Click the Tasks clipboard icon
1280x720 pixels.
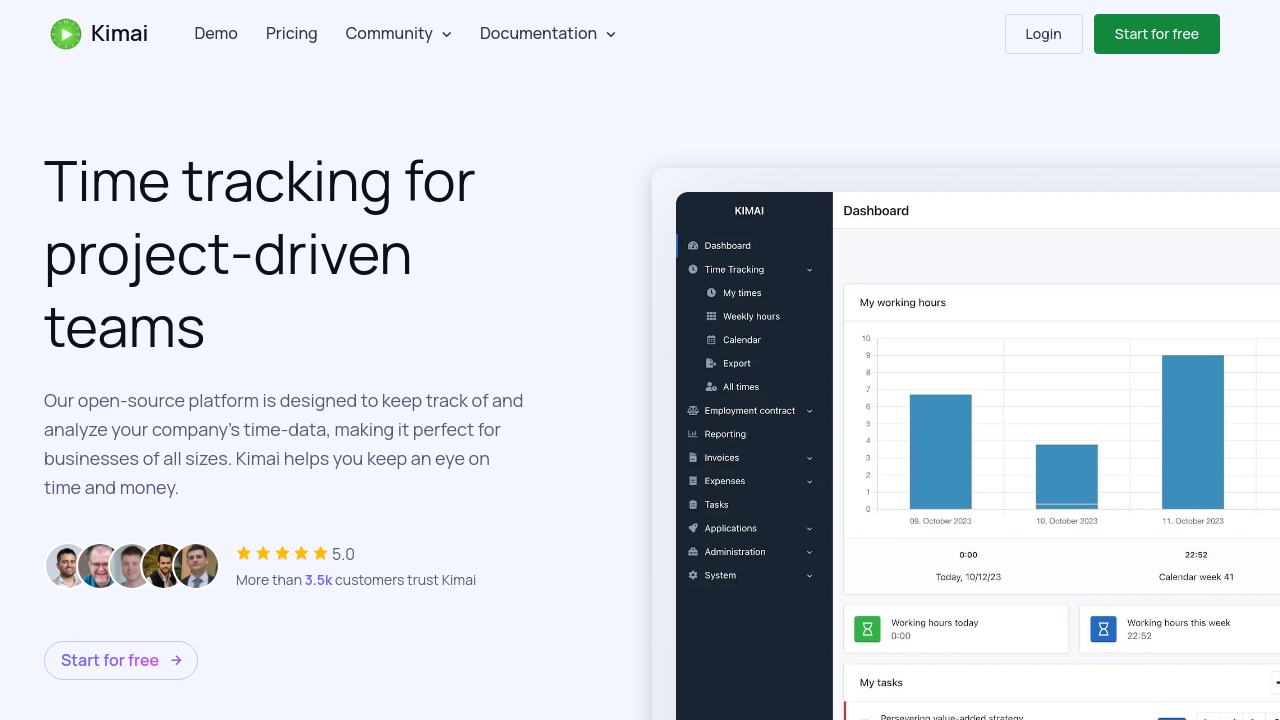tap(693, 504)
